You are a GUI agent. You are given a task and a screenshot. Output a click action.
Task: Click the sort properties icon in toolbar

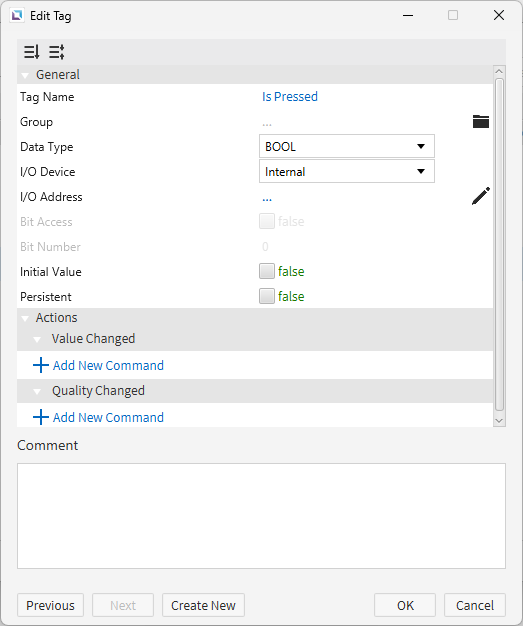[x=32, y=52]
